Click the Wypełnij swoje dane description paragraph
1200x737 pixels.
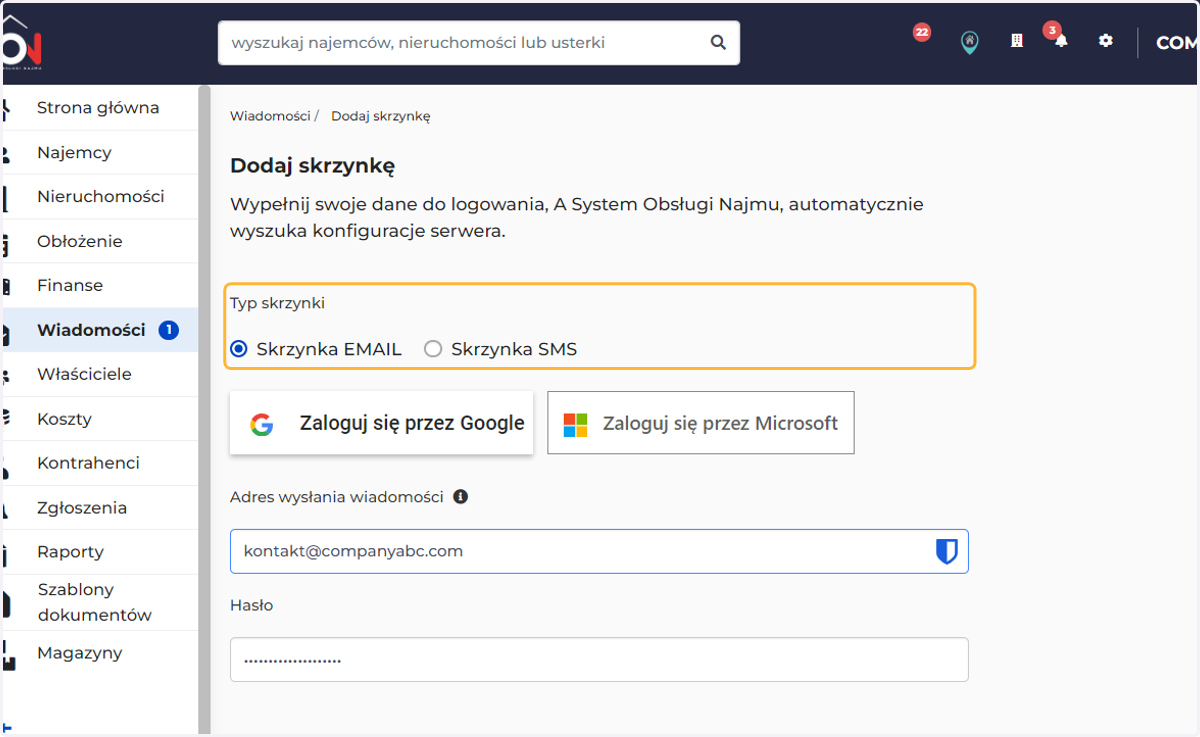pos(577,218)
